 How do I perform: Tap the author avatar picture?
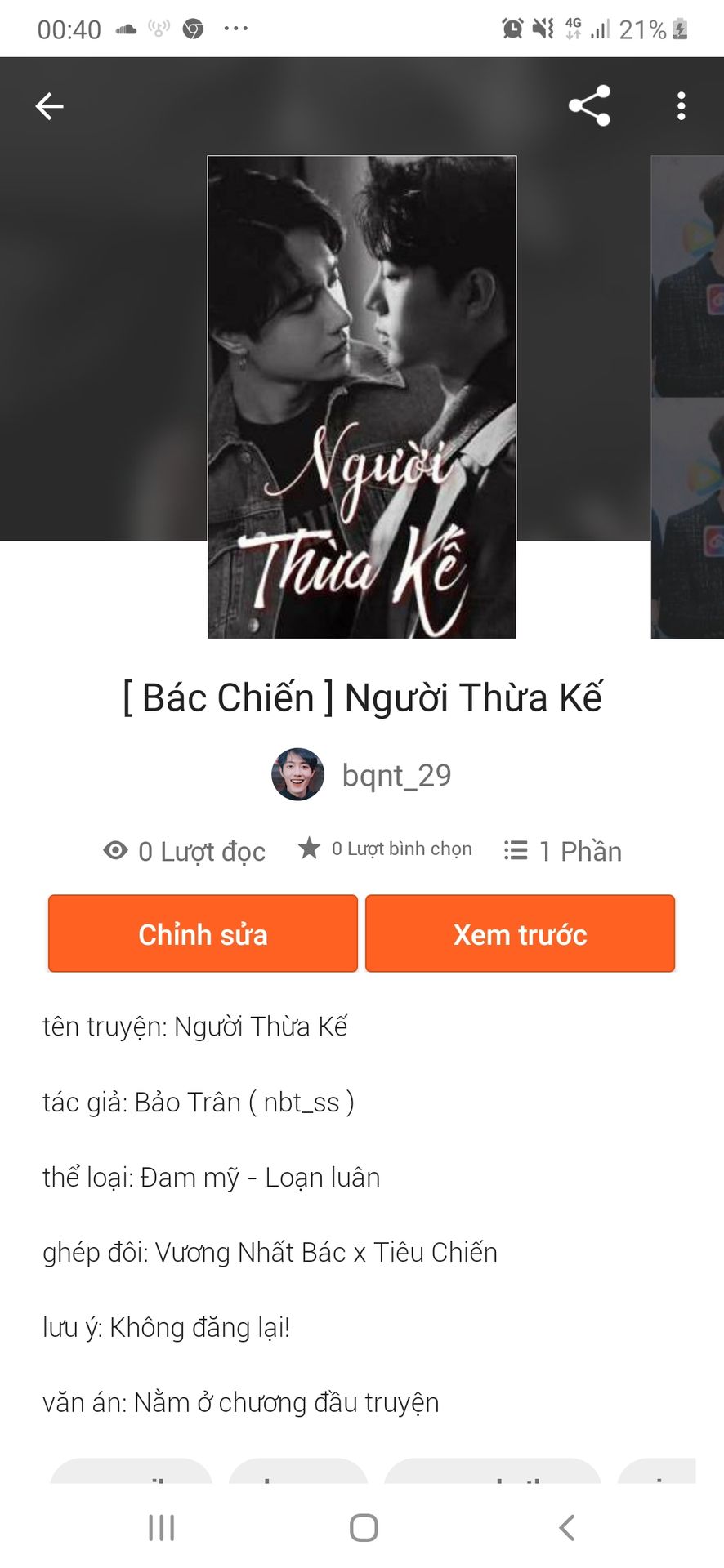[297, 774]
